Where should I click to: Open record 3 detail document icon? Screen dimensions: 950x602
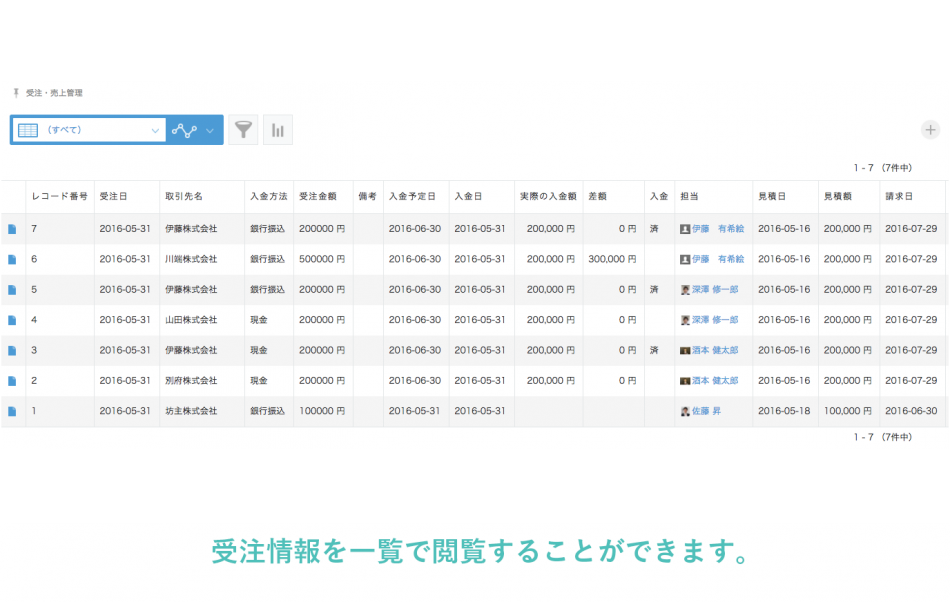13,351
